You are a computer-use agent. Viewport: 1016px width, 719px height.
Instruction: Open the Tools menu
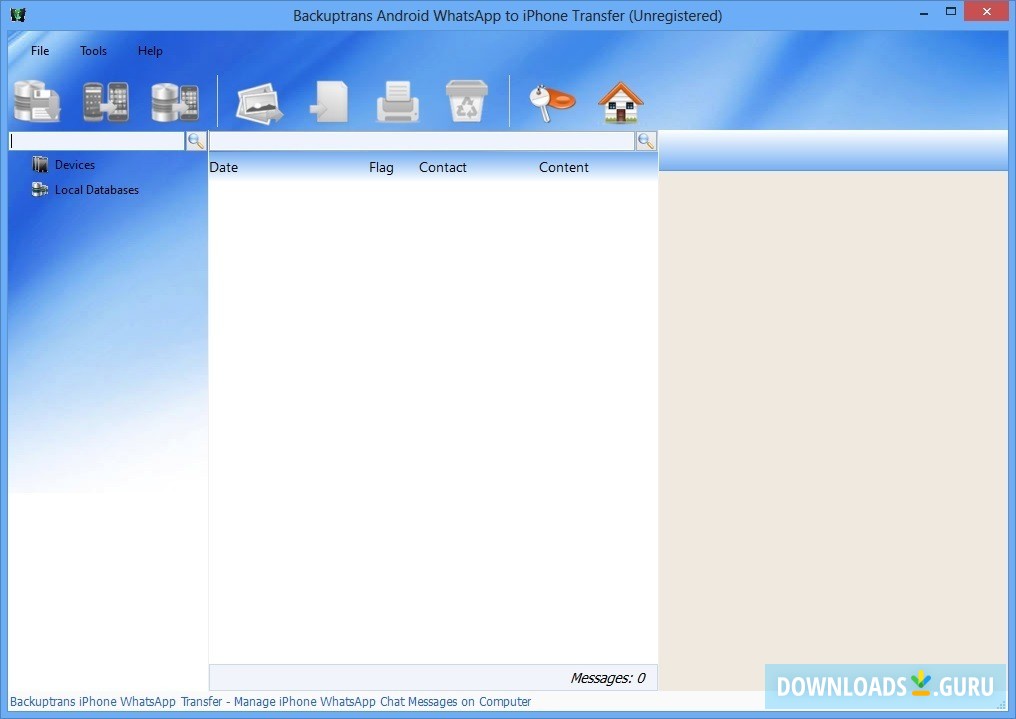[93, 51]
